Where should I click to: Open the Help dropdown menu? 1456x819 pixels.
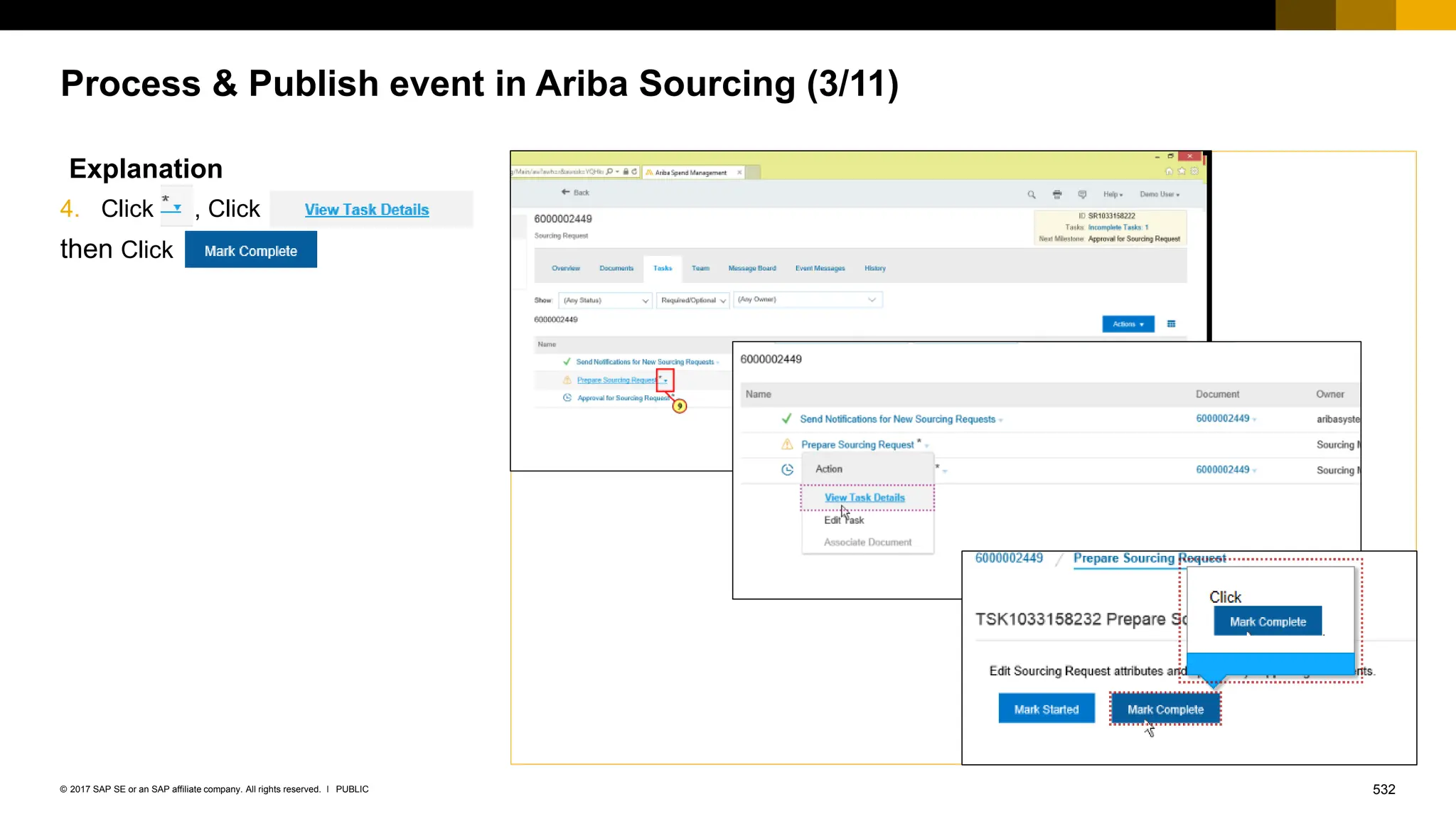1113,194
